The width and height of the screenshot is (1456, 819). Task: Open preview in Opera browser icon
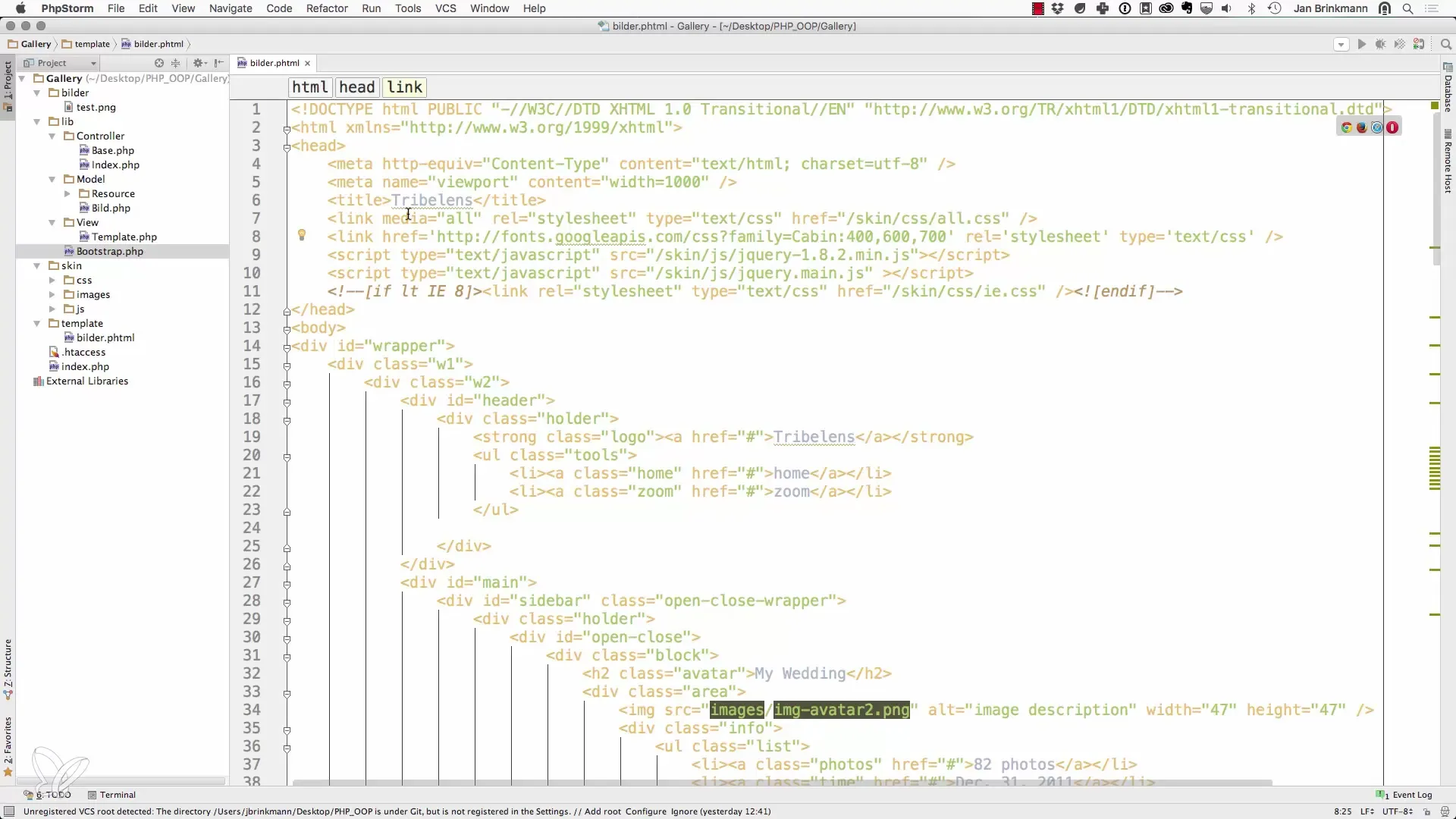coord(1392,127)
